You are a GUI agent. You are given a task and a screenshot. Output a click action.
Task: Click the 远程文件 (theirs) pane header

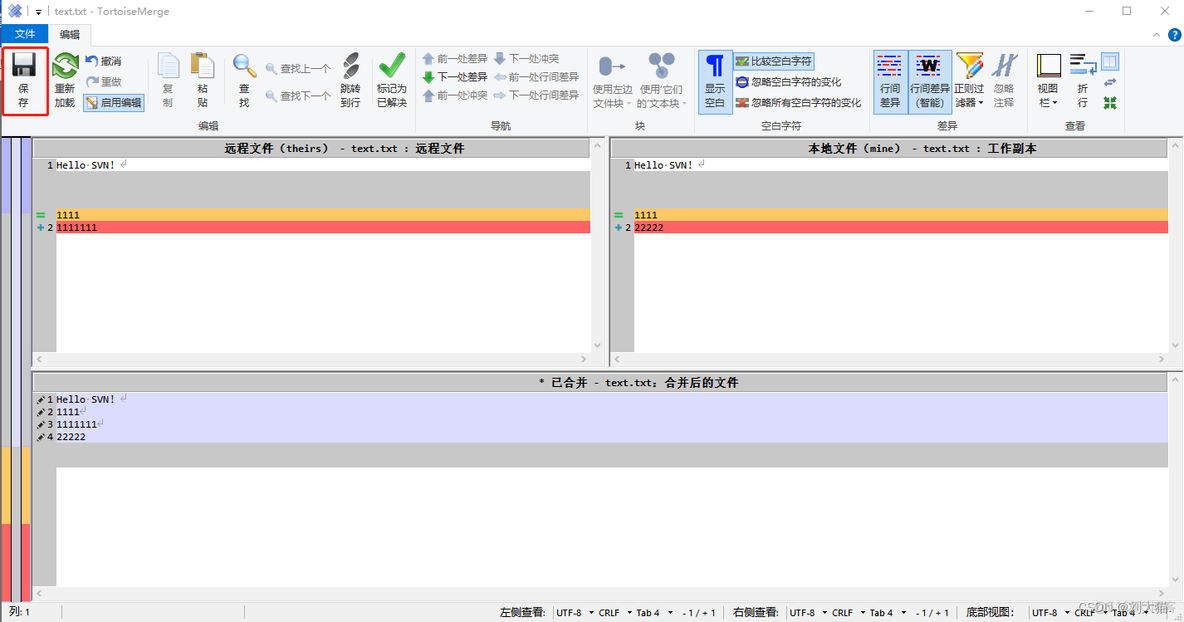(311, 148)
